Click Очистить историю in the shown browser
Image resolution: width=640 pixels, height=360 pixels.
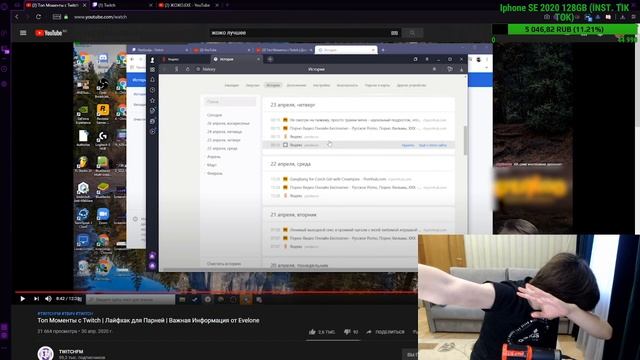tap(224, 264)
